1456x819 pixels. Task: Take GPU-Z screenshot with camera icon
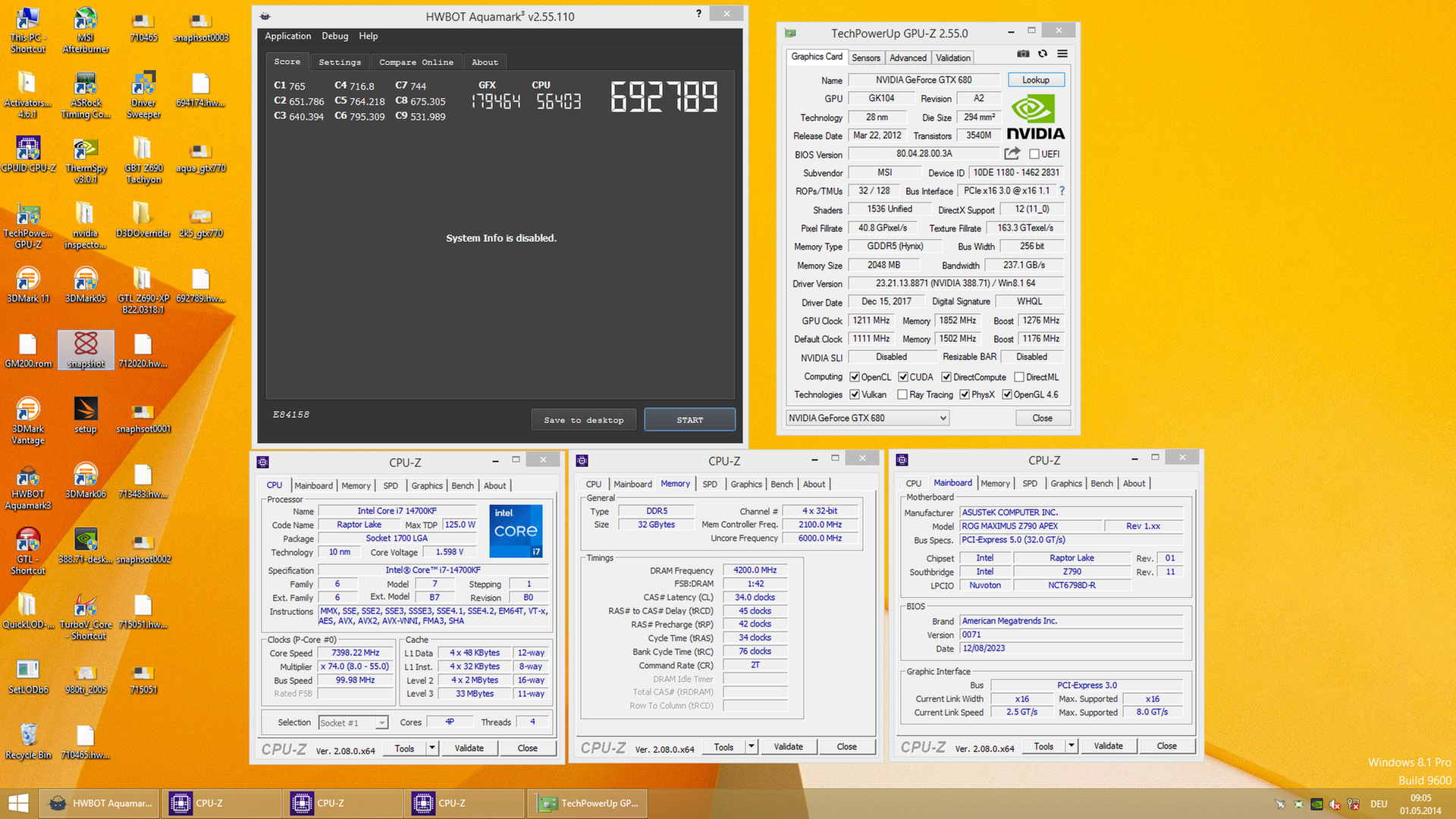click(1023, 54)
